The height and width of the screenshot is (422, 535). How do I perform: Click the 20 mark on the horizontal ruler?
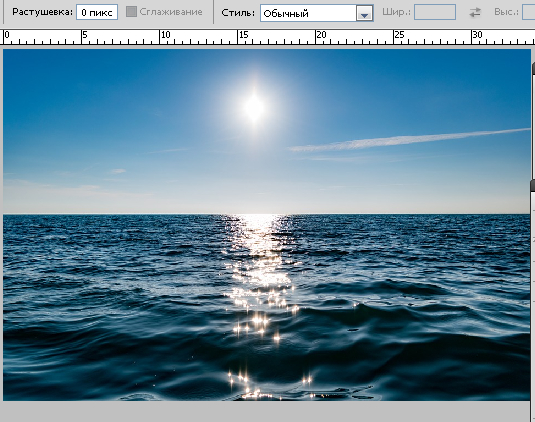(x=321, y=35)
